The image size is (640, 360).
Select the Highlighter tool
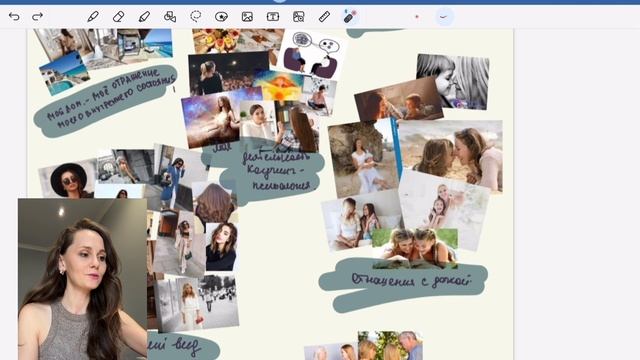click(144, 17)
